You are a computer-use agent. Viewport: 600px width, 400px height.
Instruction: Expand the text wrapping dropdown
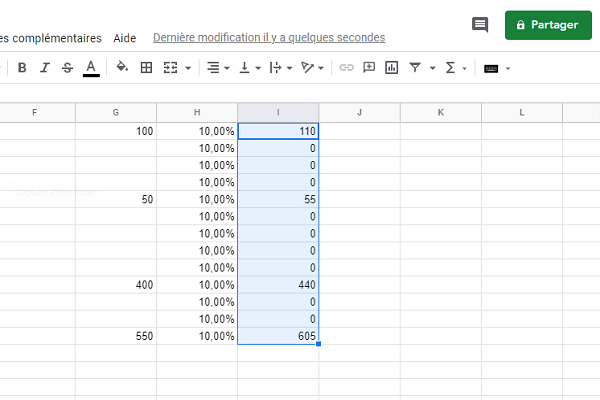click(282, 68)
